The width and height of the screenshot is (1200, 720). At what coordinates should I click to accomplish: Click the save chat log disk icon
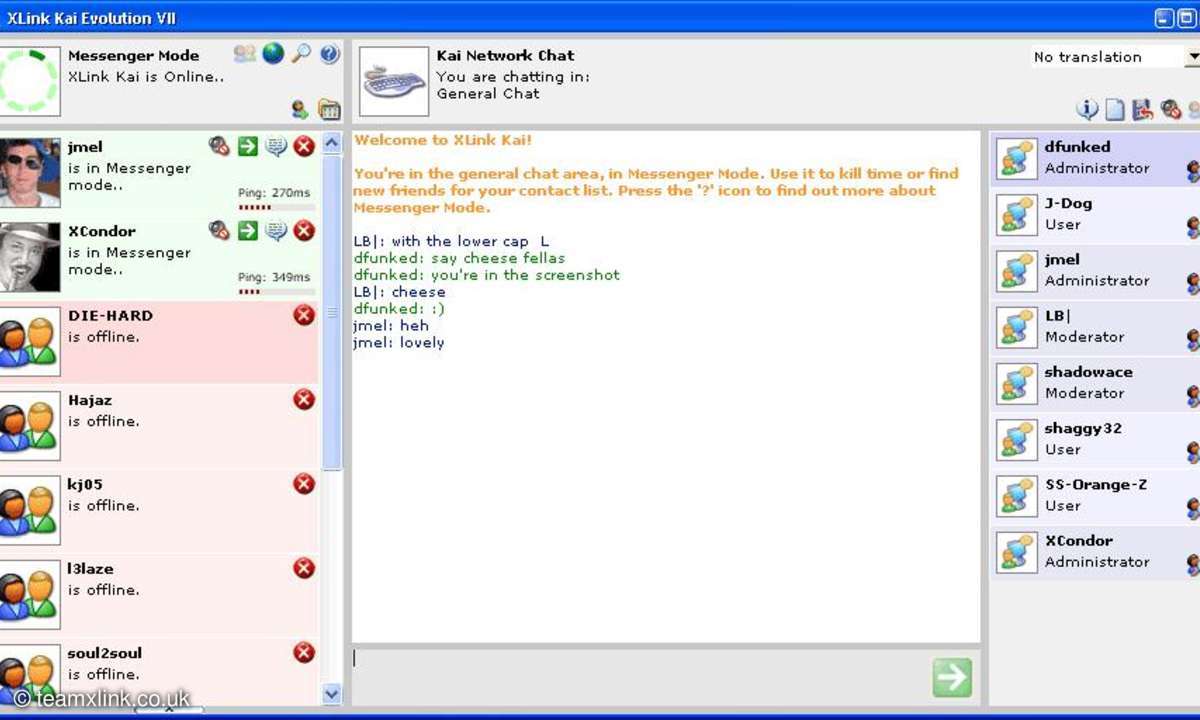coord(1143,109)
